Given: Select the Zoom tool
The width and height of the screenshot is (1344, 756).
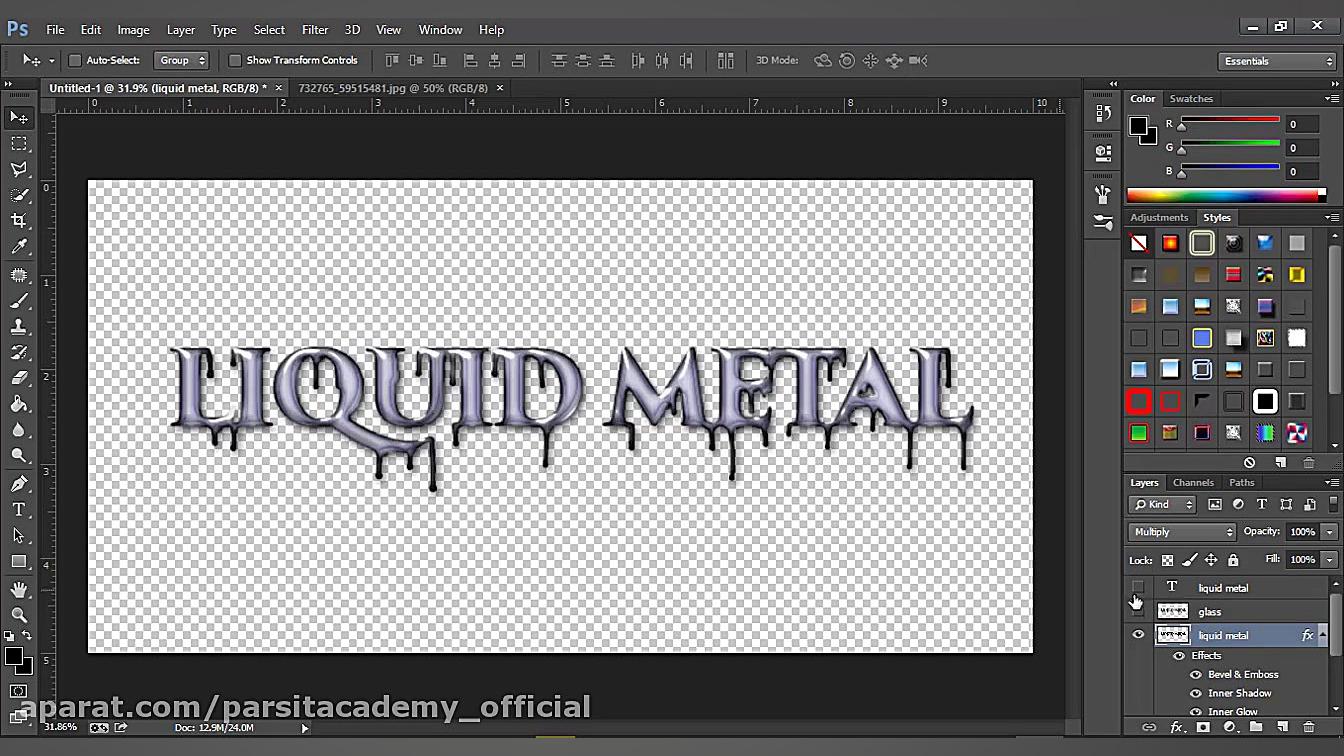Looking at the screenshot, I should pos(19,615).
